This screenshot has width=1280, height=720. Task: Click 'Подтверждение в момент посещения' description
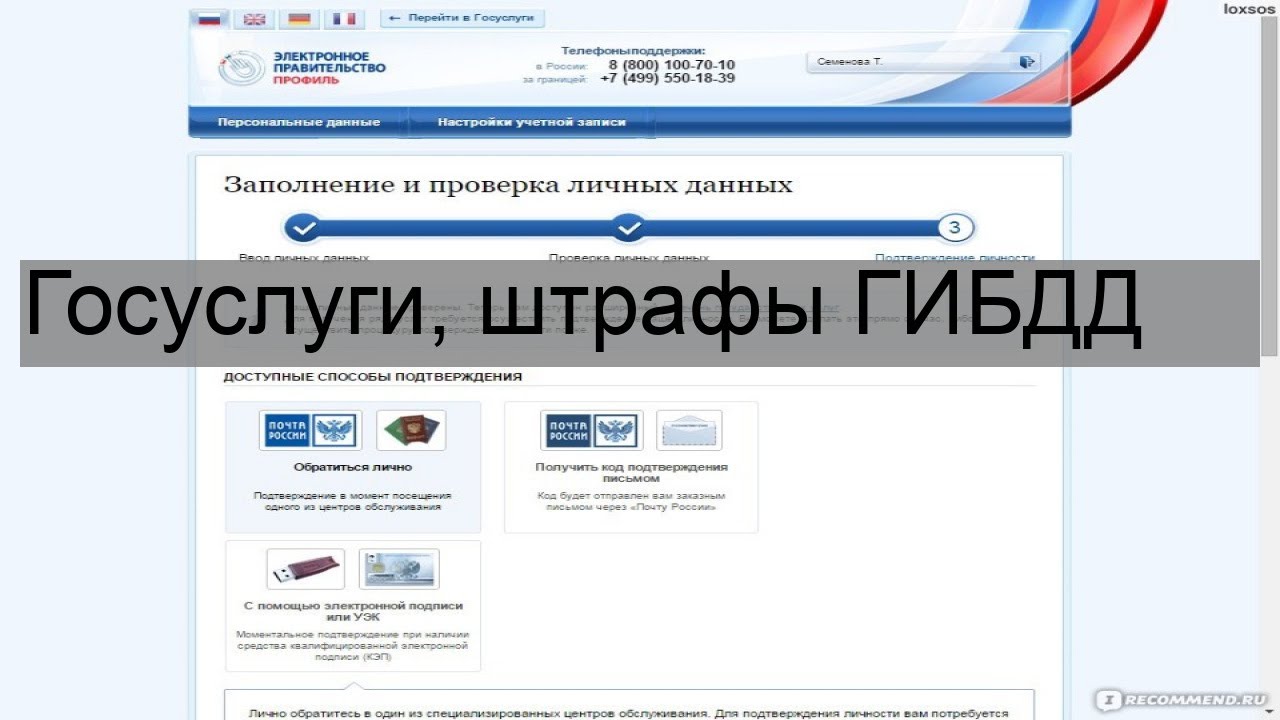pos(353,501)
